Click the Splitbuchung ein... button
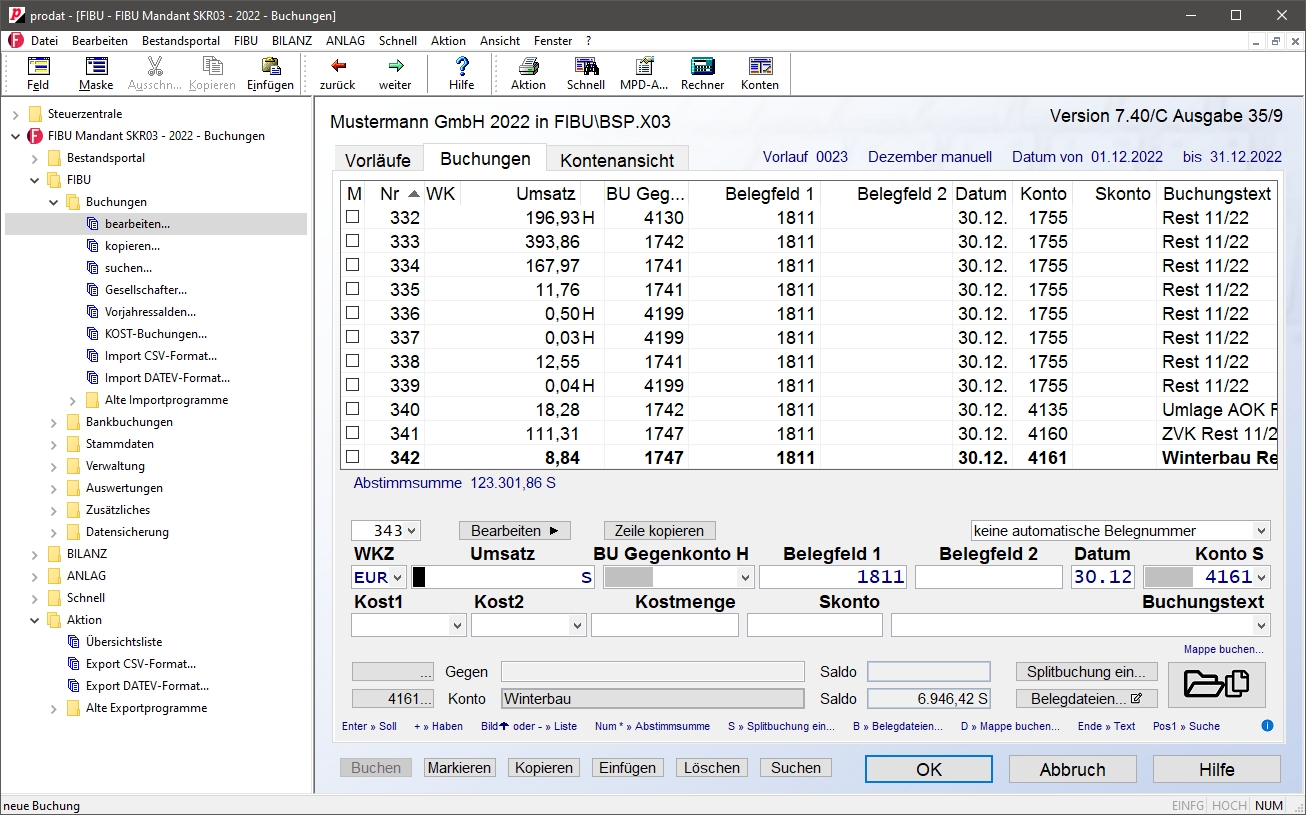 pos(1087,672)
